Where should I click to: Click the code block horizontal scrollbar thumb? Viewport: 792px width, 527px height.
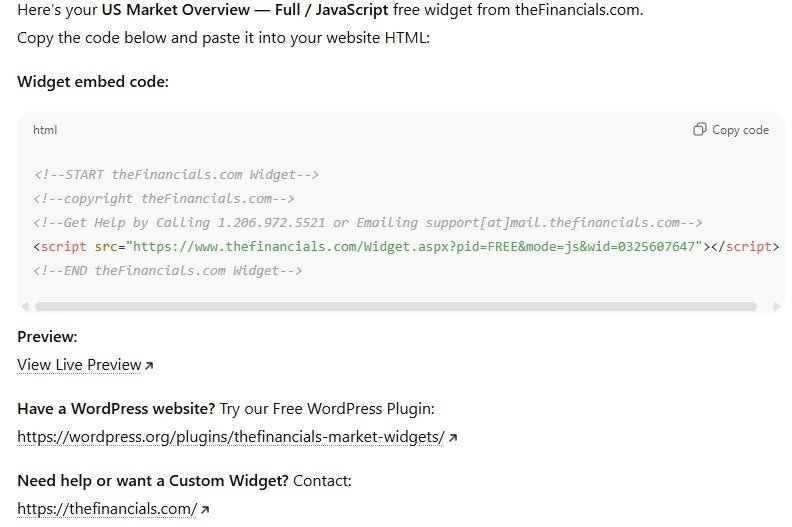tap(396, 306)
